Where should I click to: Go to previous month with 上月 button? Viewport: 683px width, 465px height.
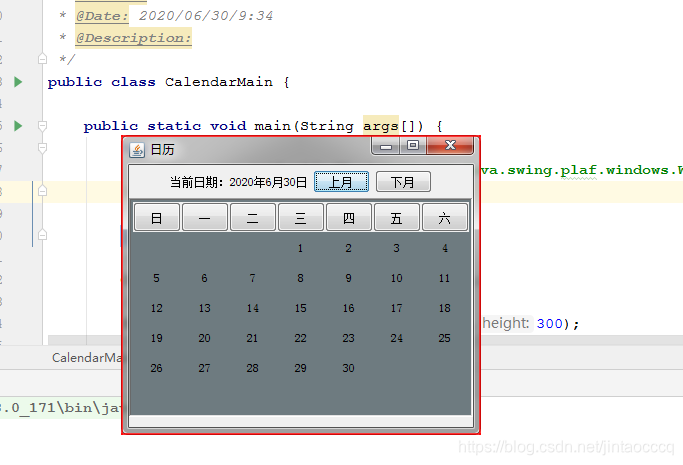coord(342,182)
